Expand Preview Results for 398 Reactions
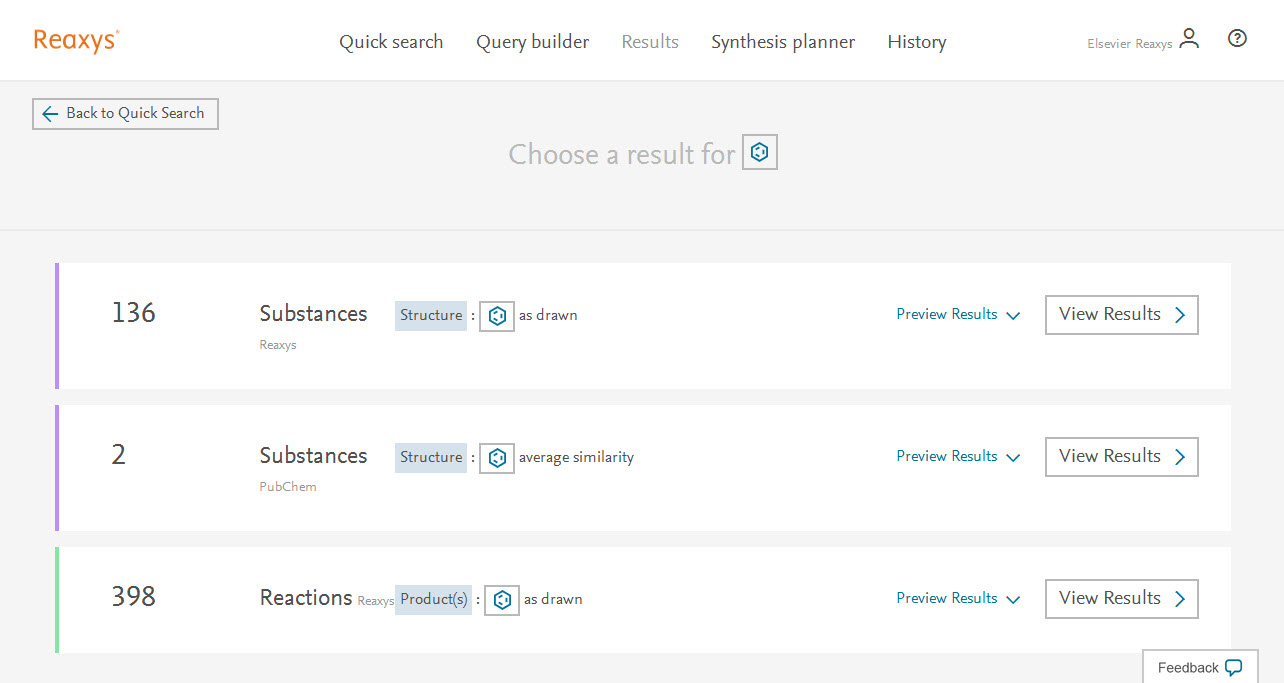Image resolution: width=1284 pixels, height=683 pixels. [x=957, y=599]
